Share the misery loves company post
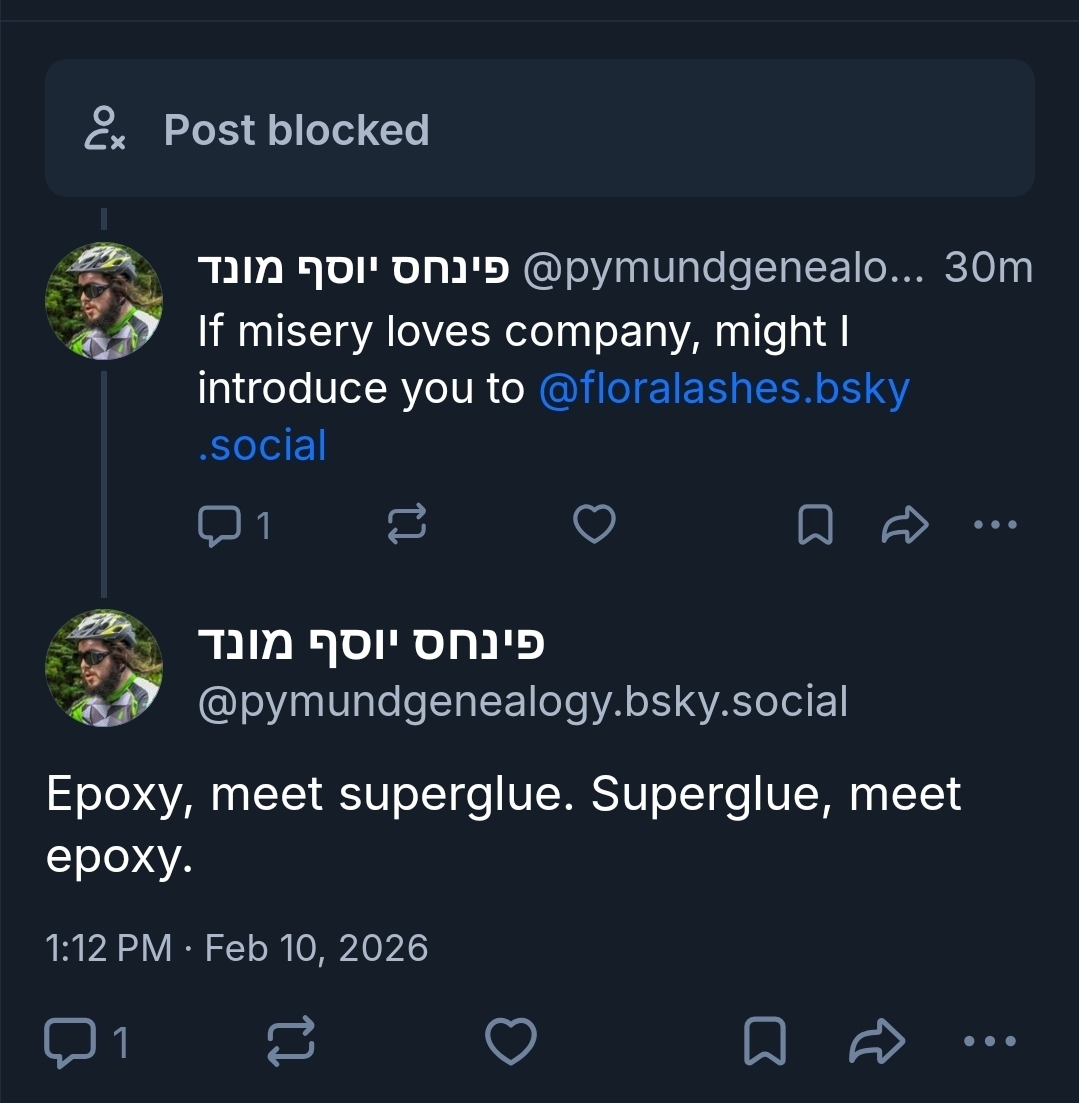 click(905, 524)
